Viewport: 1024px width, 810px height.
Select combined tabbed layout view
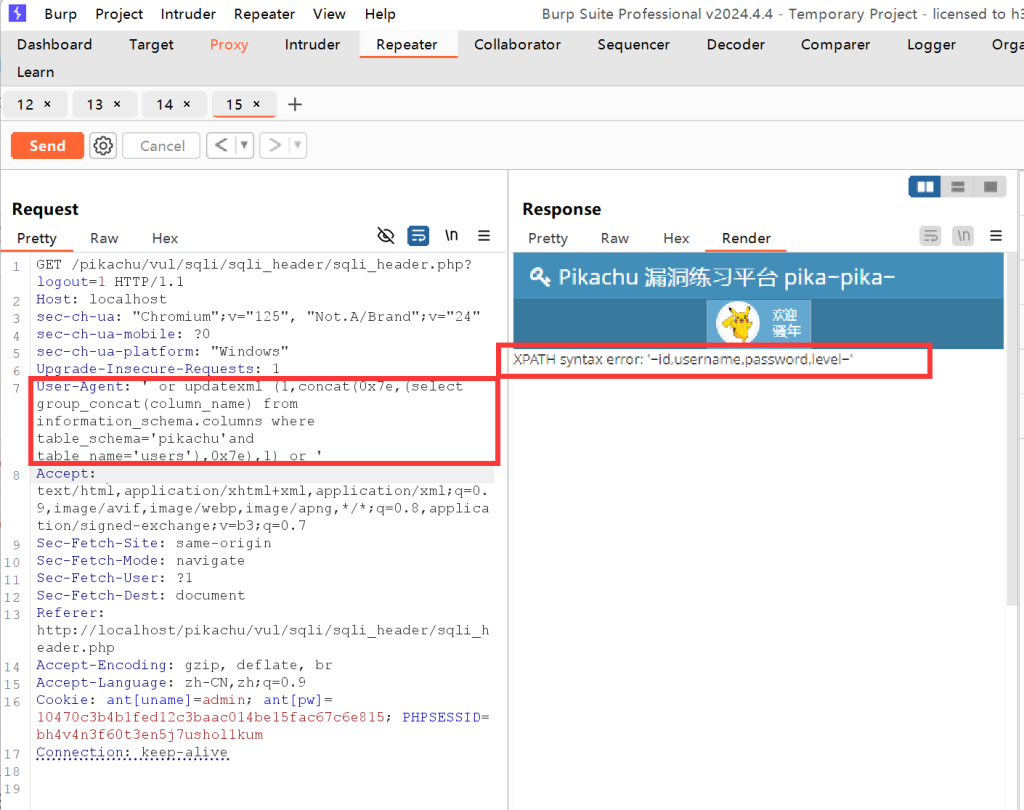click(990, 187)
